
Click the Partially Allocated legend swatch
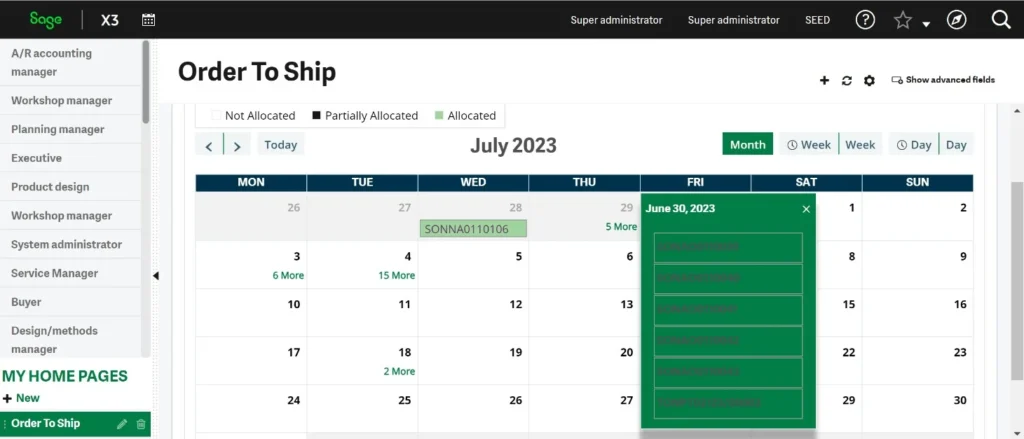317,116
